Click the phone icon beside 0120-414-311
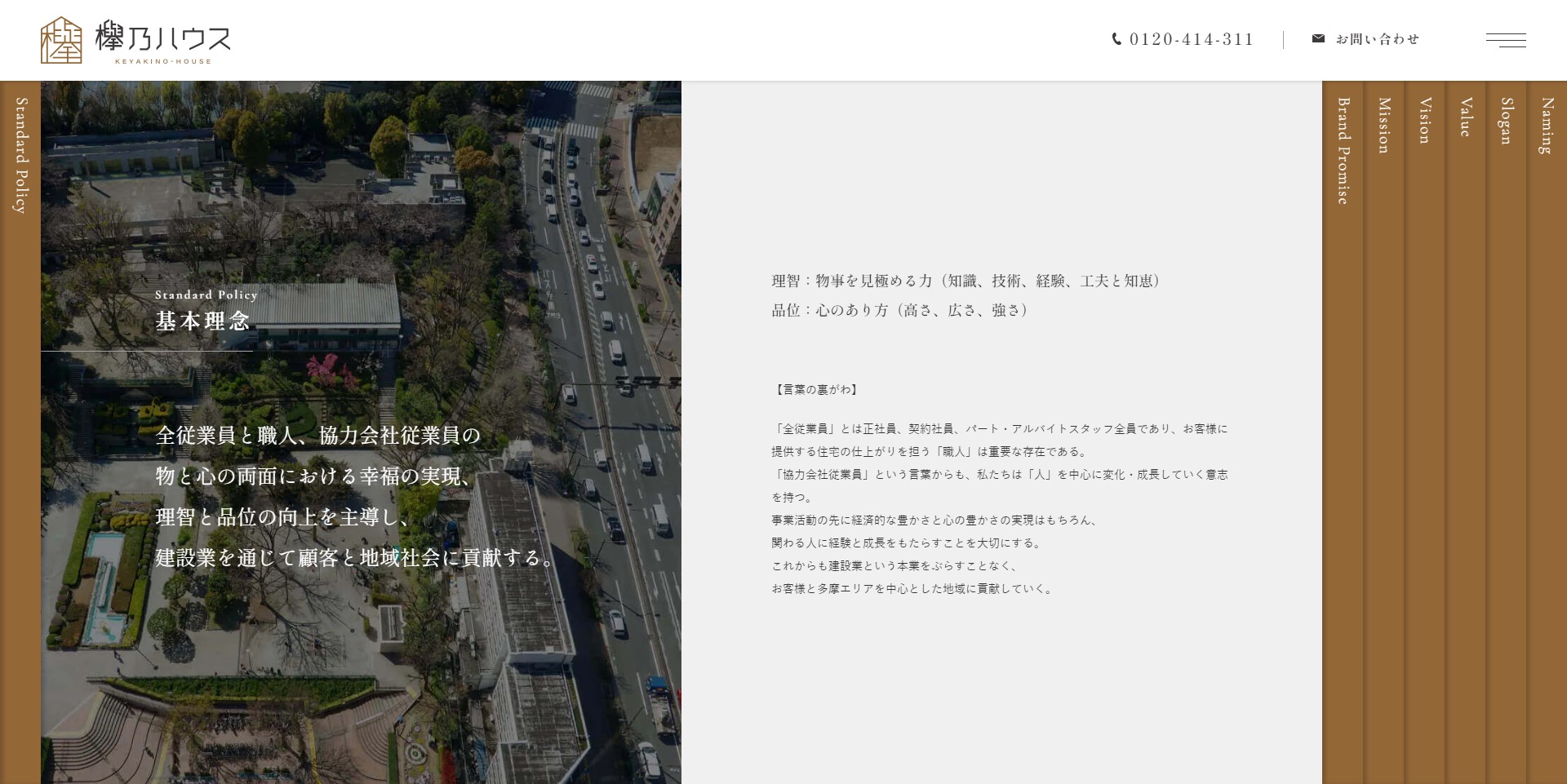Viewport: 1567px width, 784px height. pos(1116,39)
